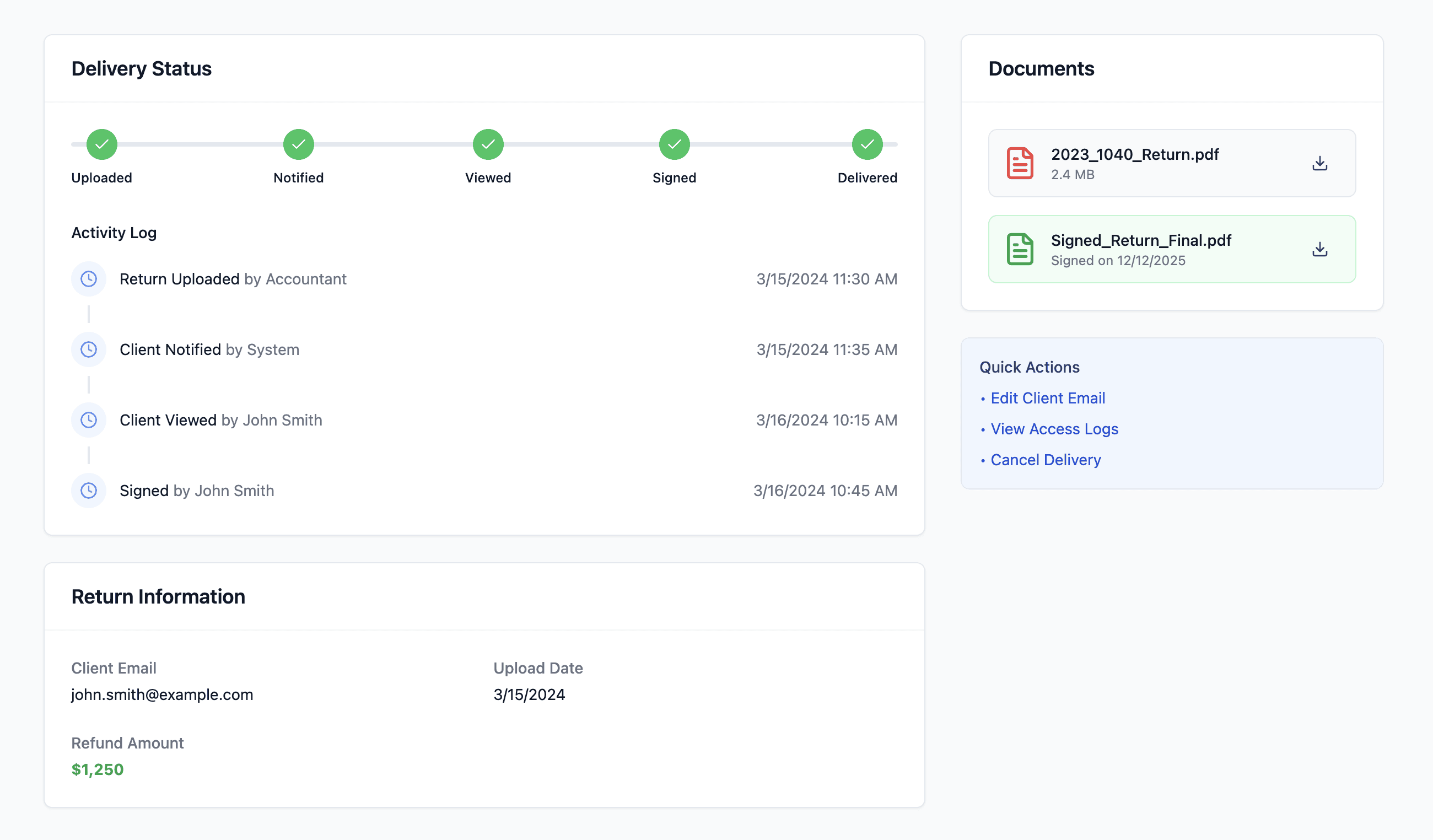Click clock icon beside Client Notified entry

(89, 350)
